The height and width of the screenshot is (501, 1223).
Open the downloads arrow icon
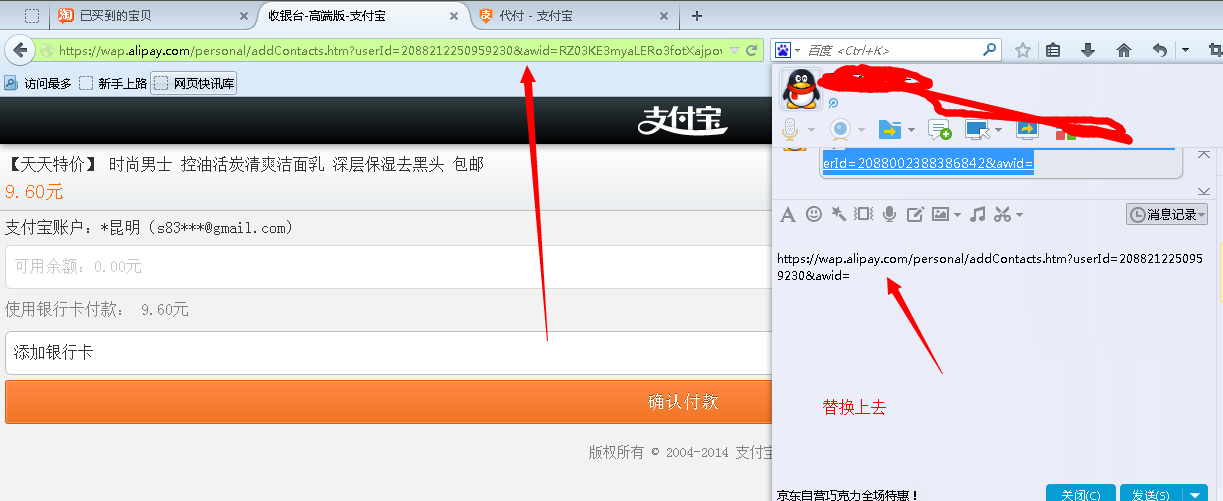point(1088,50)
